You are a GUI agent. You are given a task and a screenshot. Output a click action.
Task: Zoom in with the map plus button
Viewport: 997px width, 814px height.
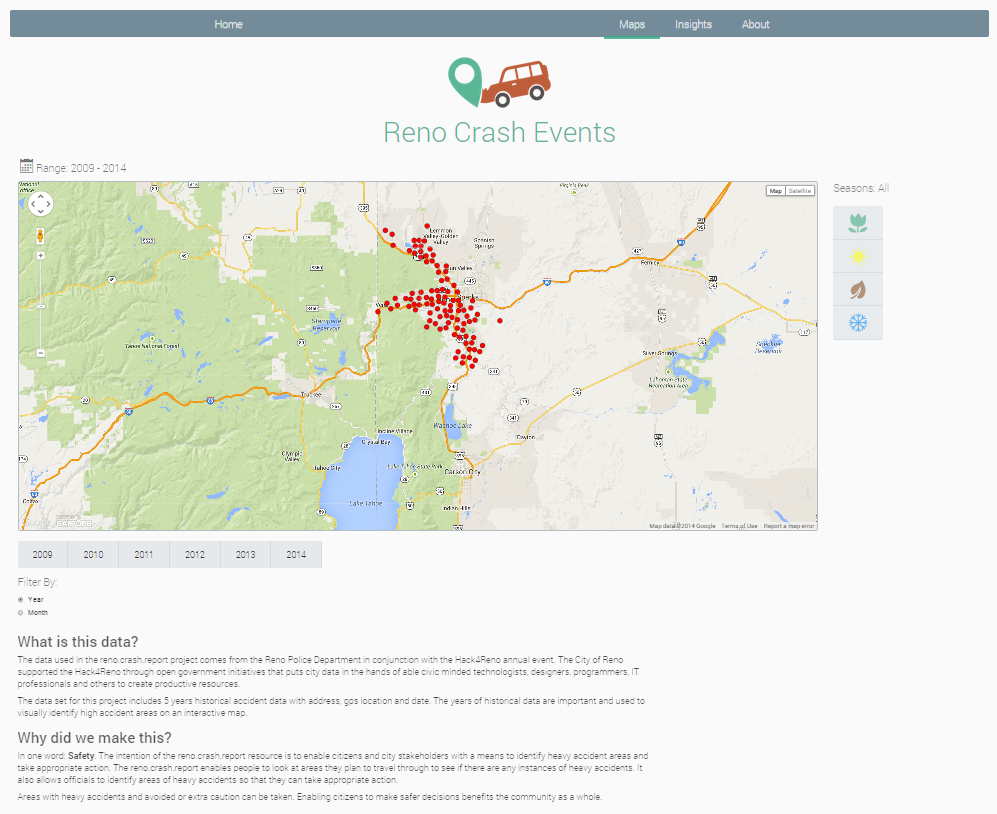pyautogui.click(x=41, y=256)
